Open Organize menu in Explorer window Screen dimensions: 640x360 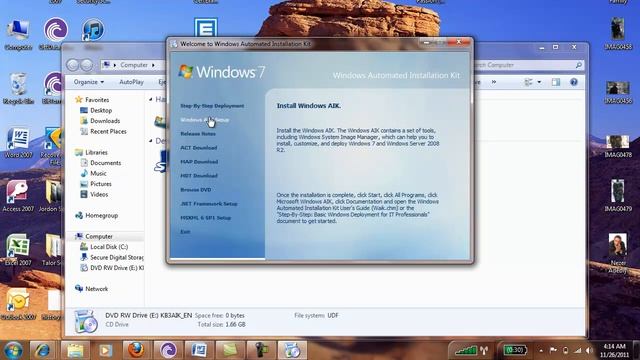click(89, 82)
